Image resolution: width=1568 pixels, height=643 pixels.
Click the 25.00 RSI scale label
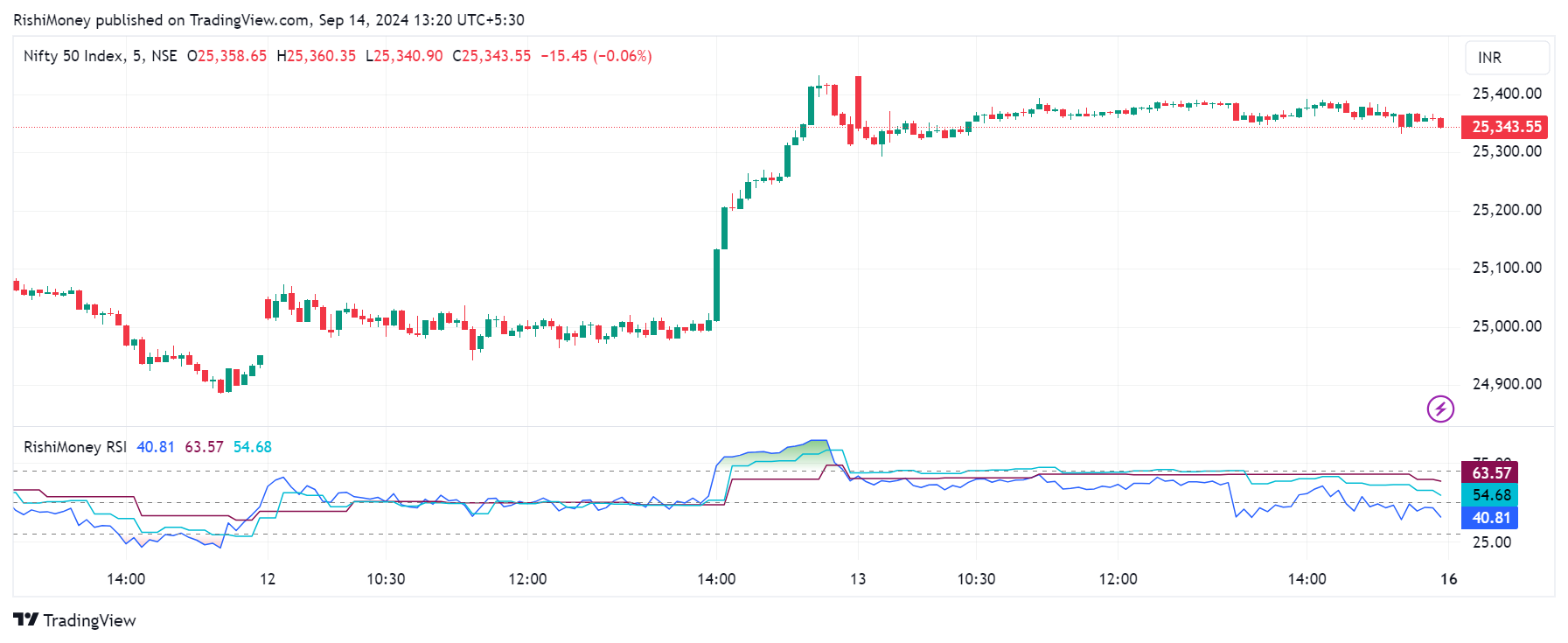coord(1492,542)
